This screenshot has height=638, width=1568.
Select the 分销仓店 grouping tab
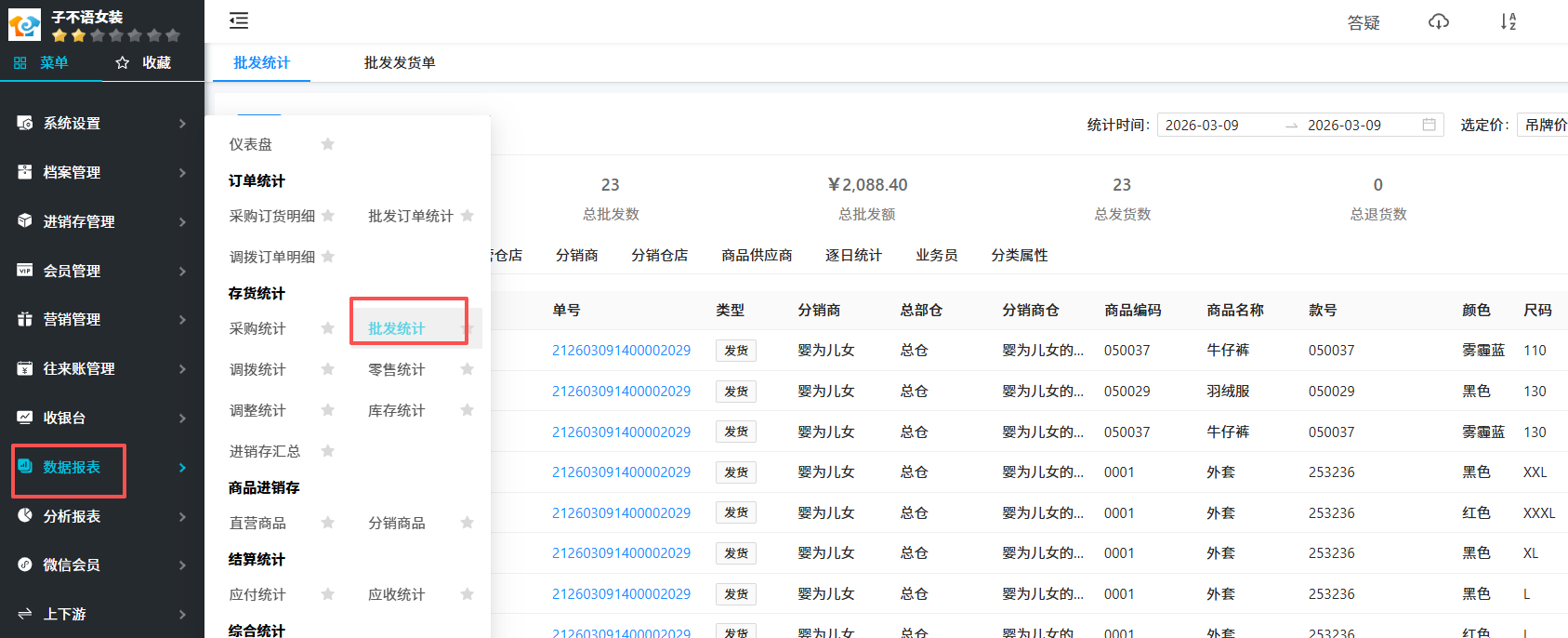[660, 255]
